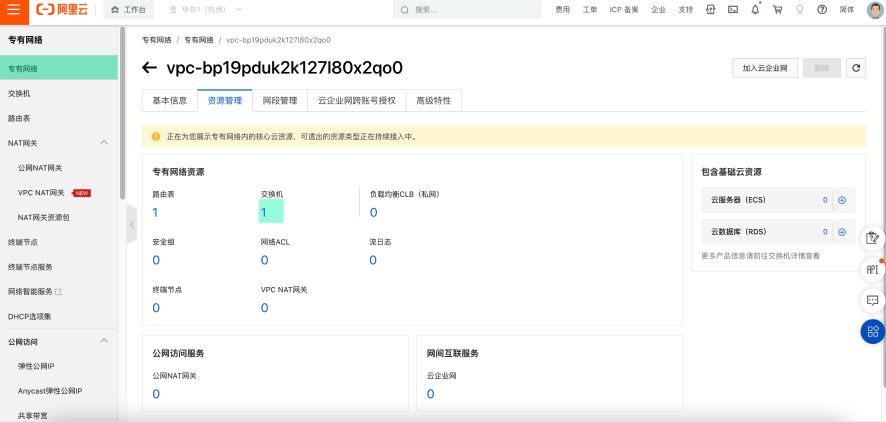Screen dimensions: 886x422
Task: Open the notifications bell
Action: click(x=755, y=9)
